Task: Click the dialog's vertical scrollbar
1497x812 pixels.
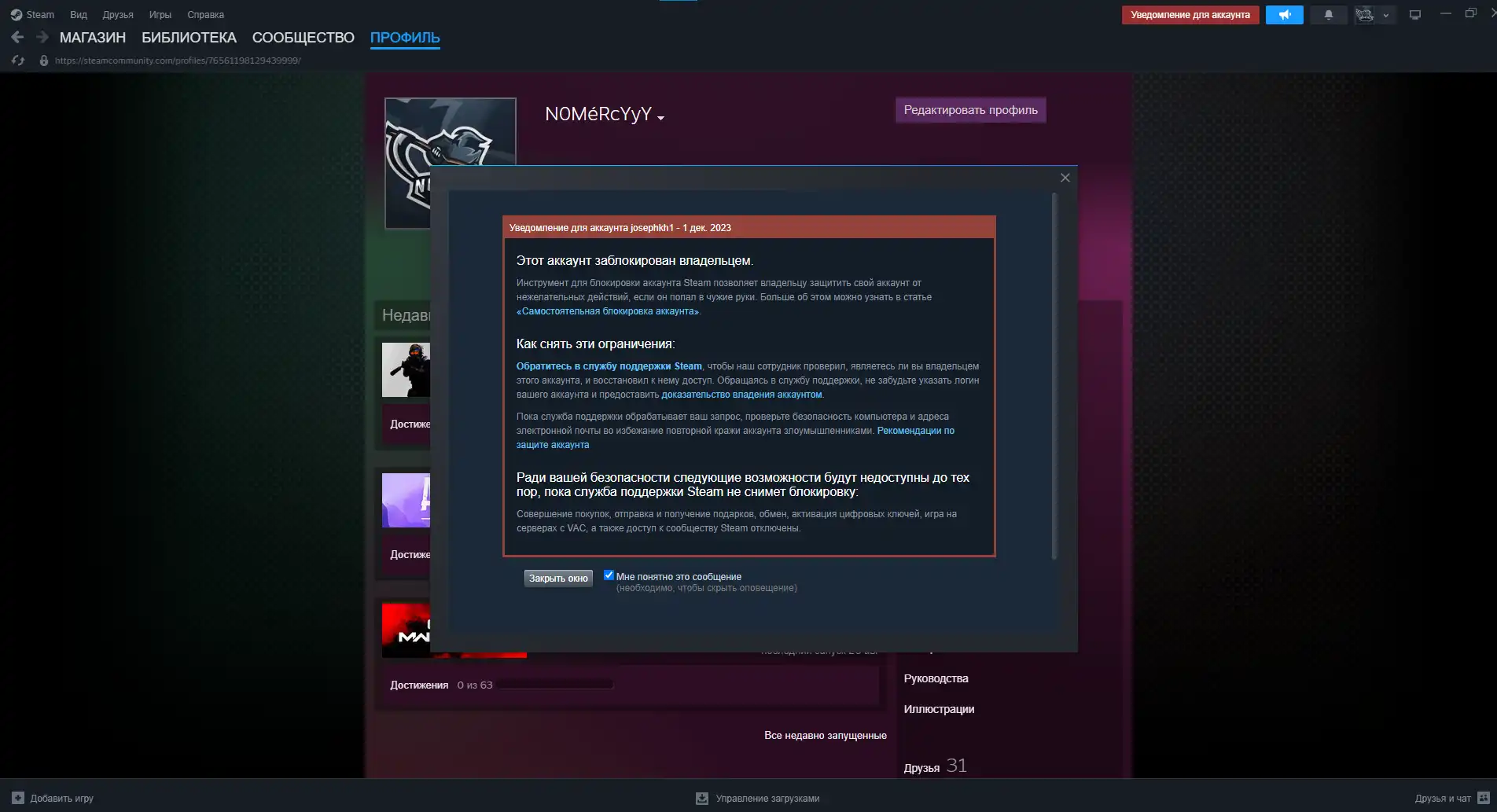Action: tap(1054, 376)
